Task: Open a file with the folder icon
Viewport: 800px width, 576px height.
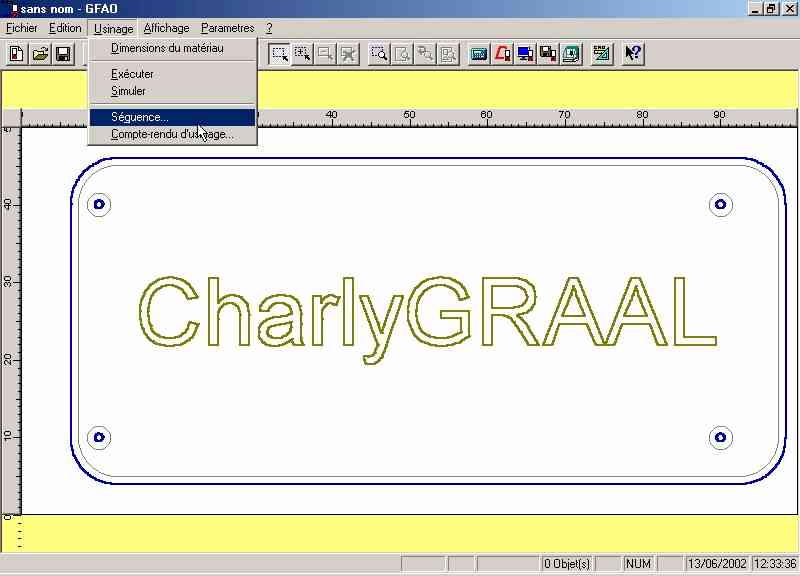Action: (40, 54)
